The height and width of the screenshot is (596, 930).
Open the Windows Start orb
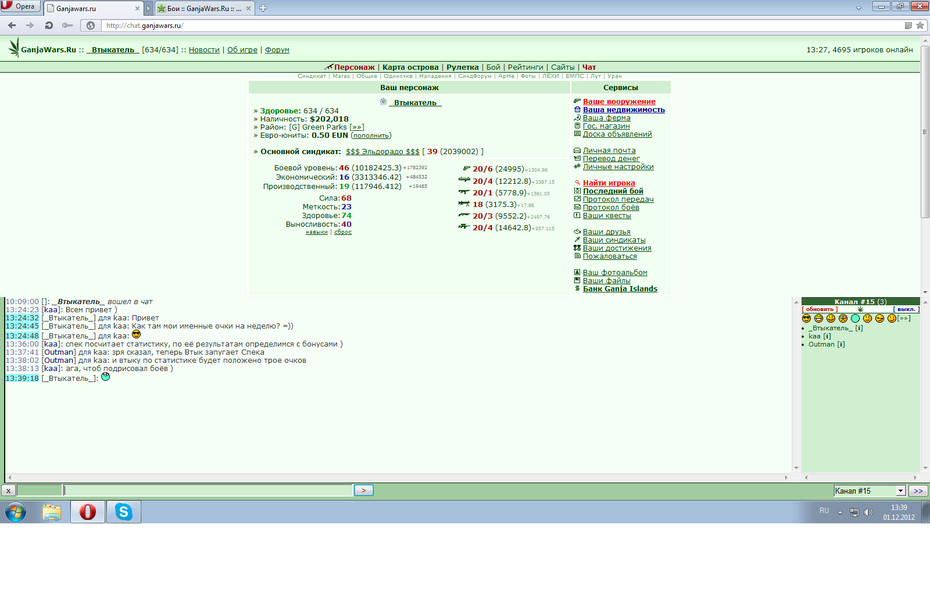tap(15, 512)
